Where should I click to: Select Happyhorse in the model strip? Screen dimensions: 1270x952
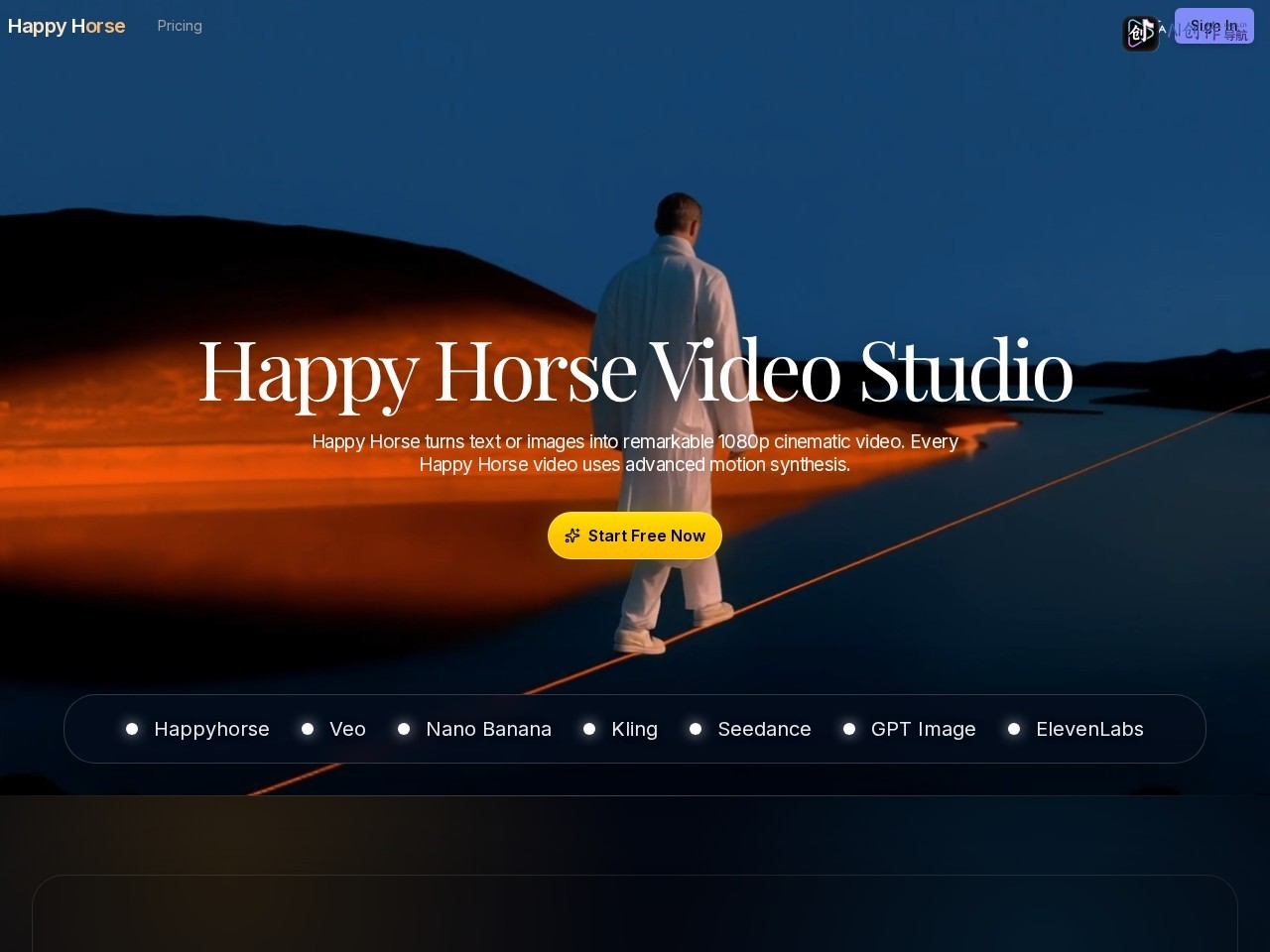coord(197,729)
